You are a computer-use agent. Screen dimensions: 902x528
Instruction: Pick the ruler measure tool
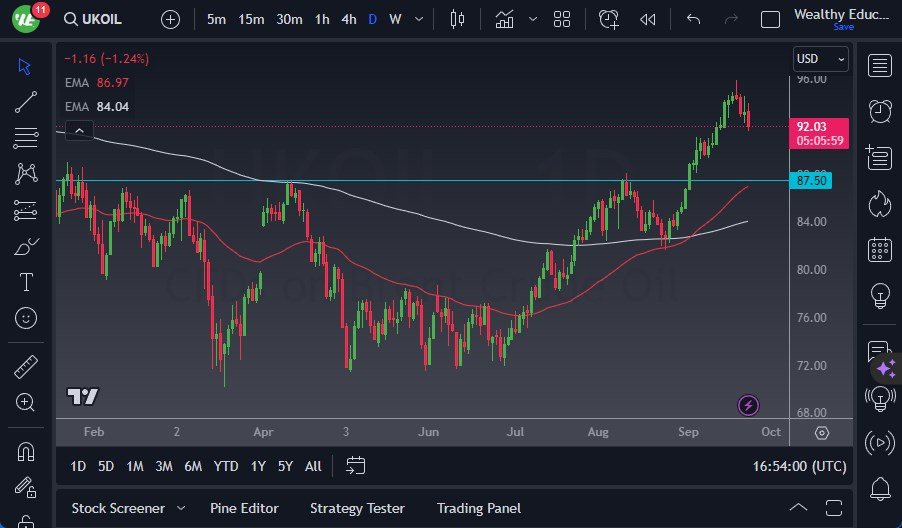[26, 367]
